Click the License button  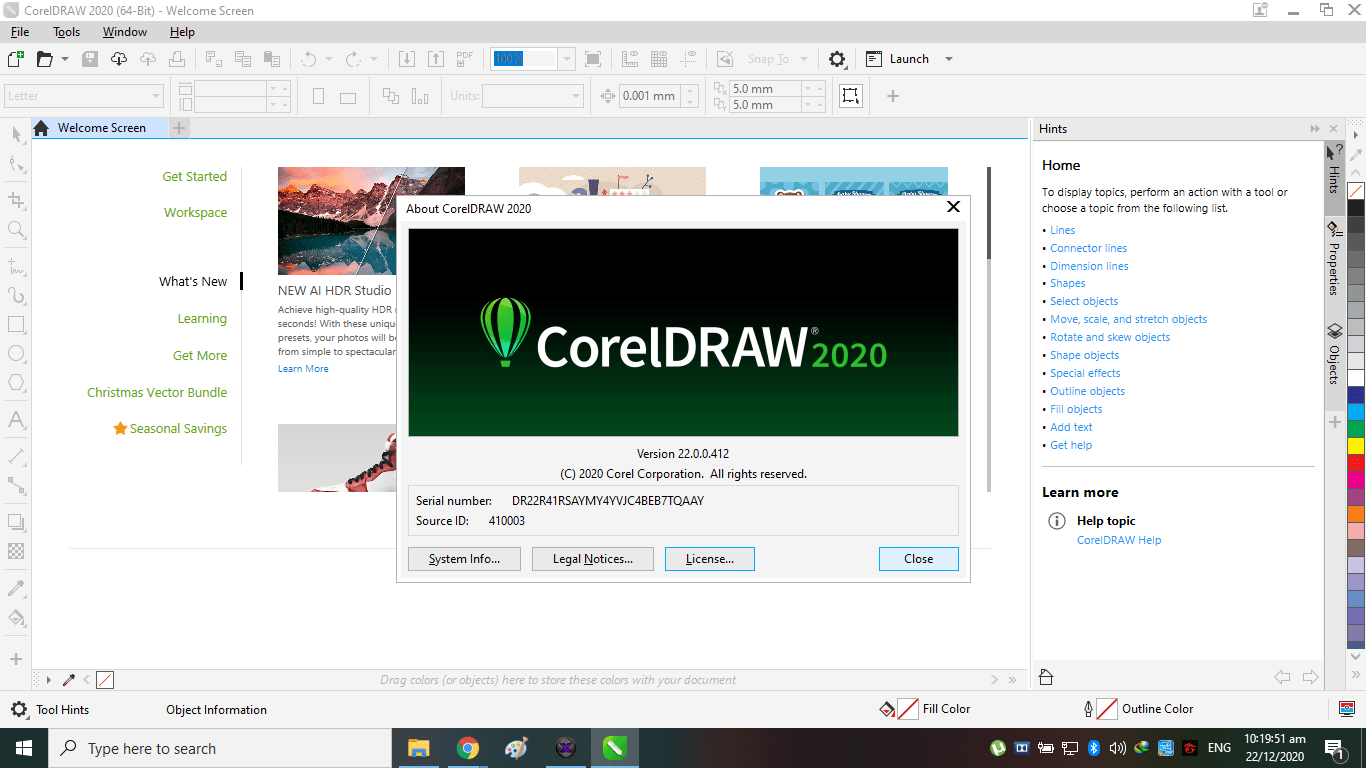(710, 559)
